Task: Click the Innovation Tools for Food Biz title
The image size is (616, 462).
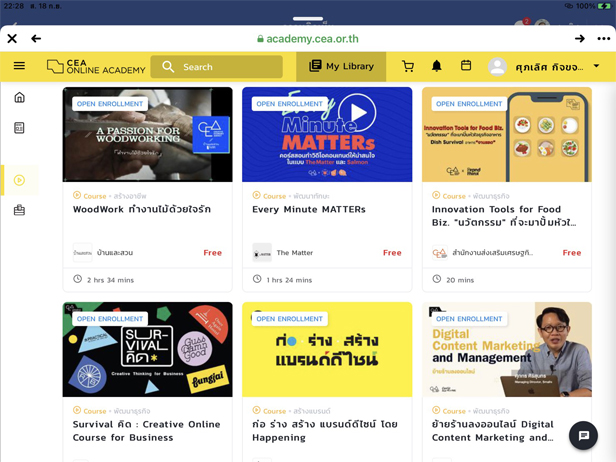Action: (504, 216)
